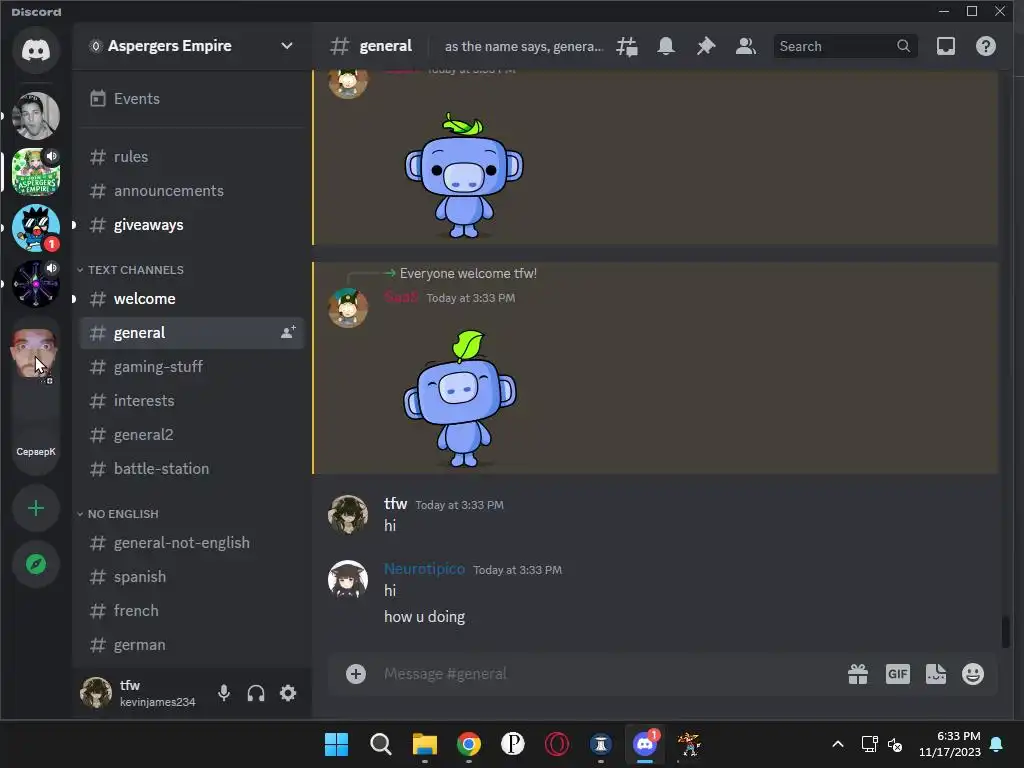
Task: Open the Windows Start menu
Action: coord(336,744)
